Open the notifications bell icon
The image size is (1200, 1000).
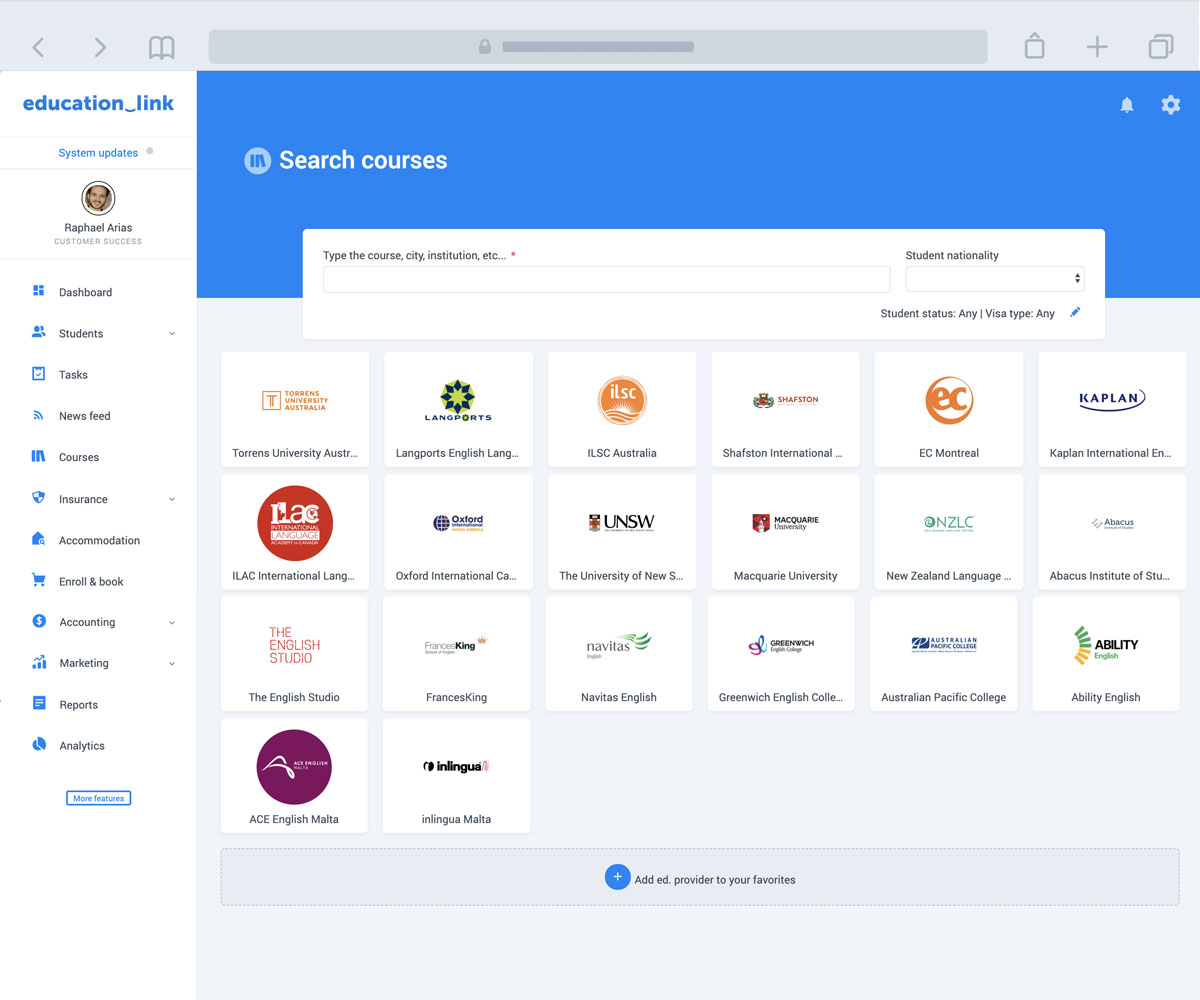coord(1127,105)
